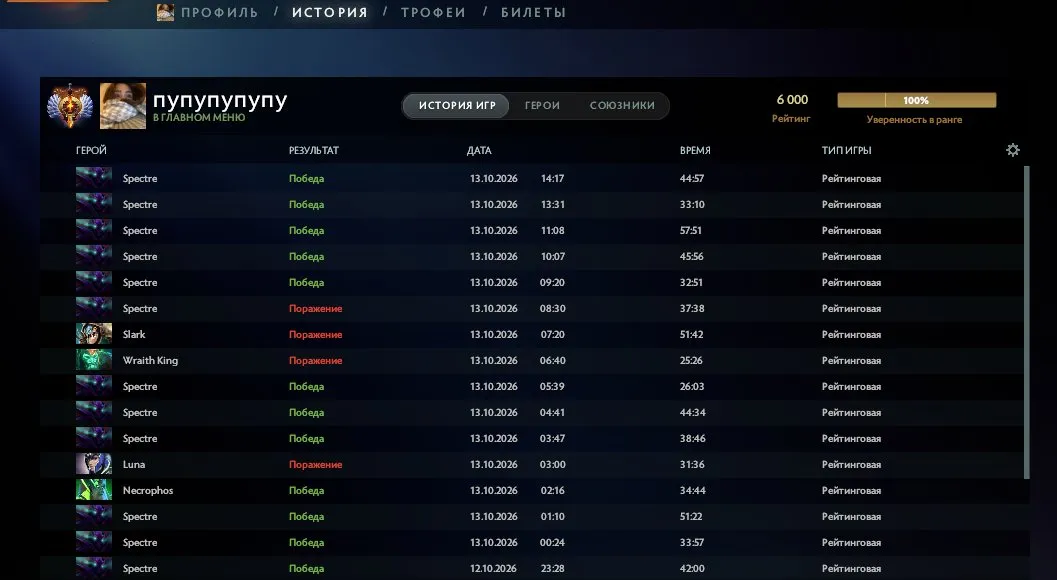Sort by the ТИП ИГРЫ column header
The image size is (1057, 580).
[x=847, y=150]
